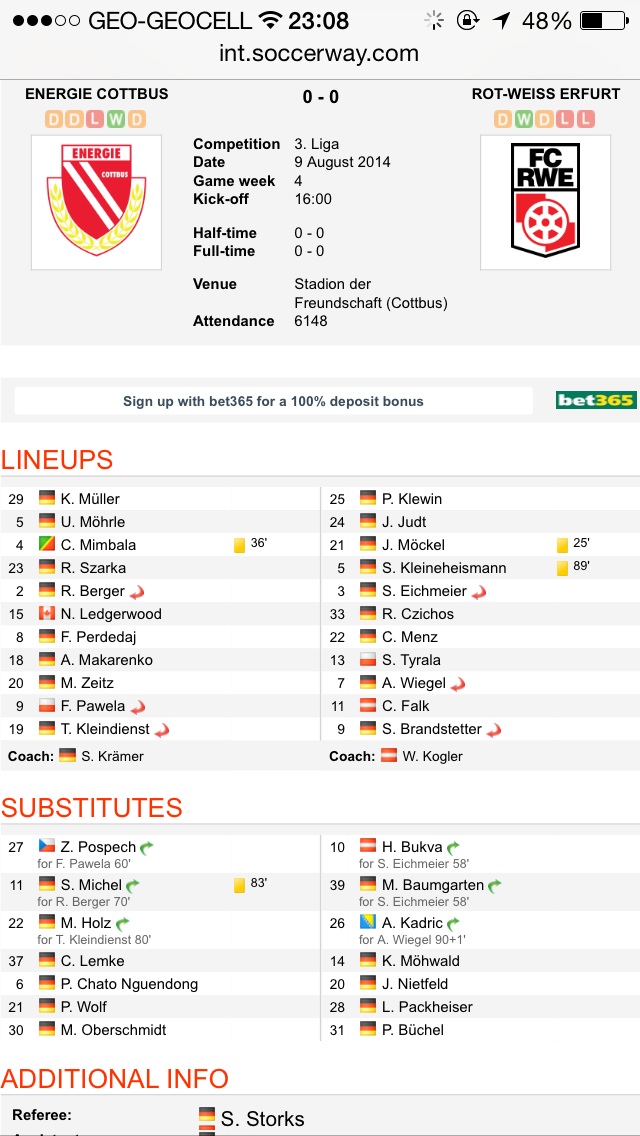Tap the Bosnian flag beside A. Kadric

pos(368,923)
